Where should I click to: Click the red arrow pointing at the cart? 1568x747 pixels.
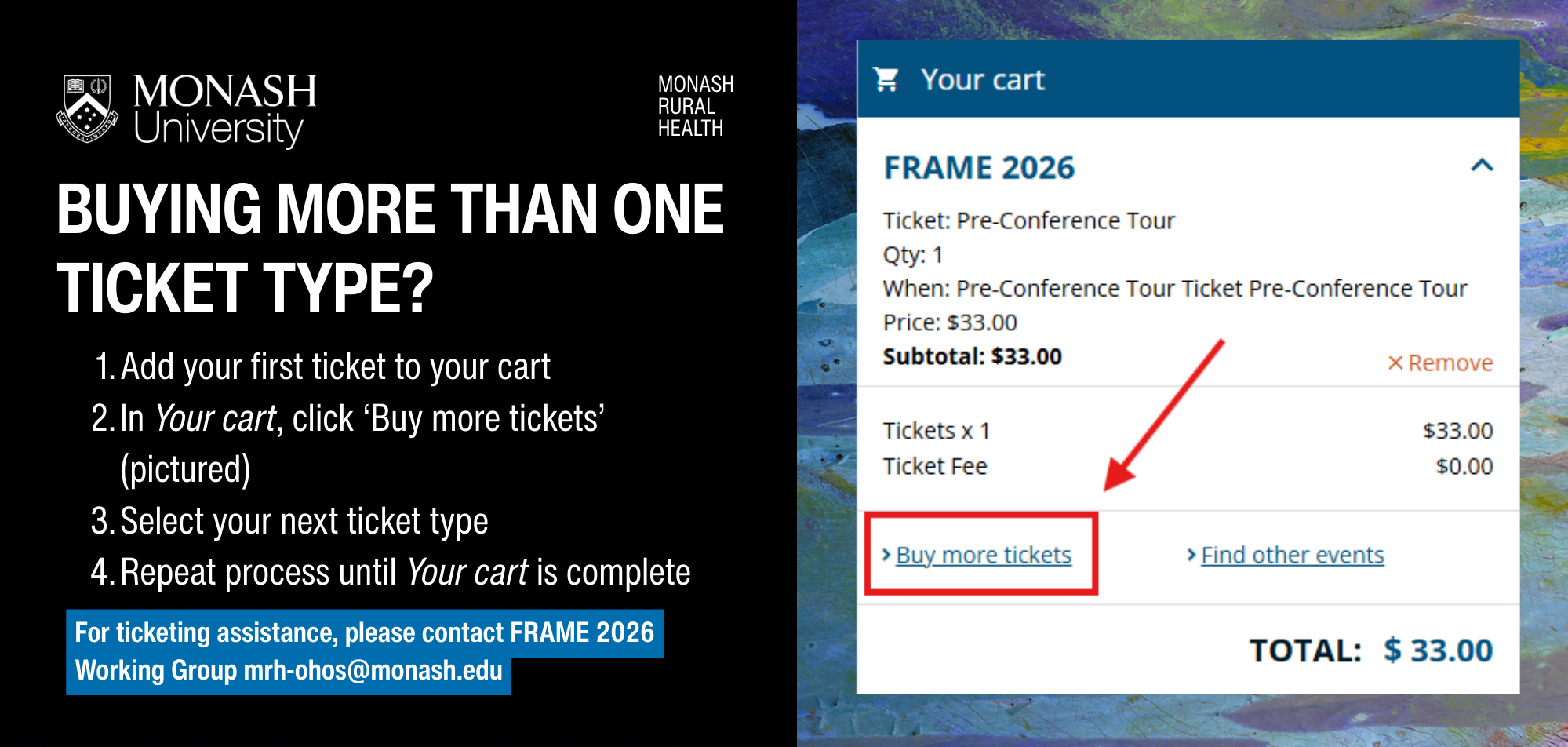tap(1161, 417)
